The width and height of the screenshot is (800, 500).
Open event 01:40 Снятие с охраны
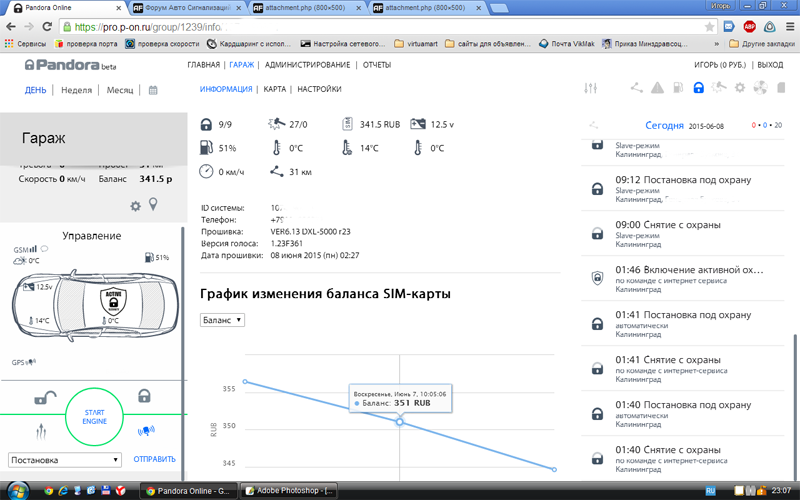683,459
